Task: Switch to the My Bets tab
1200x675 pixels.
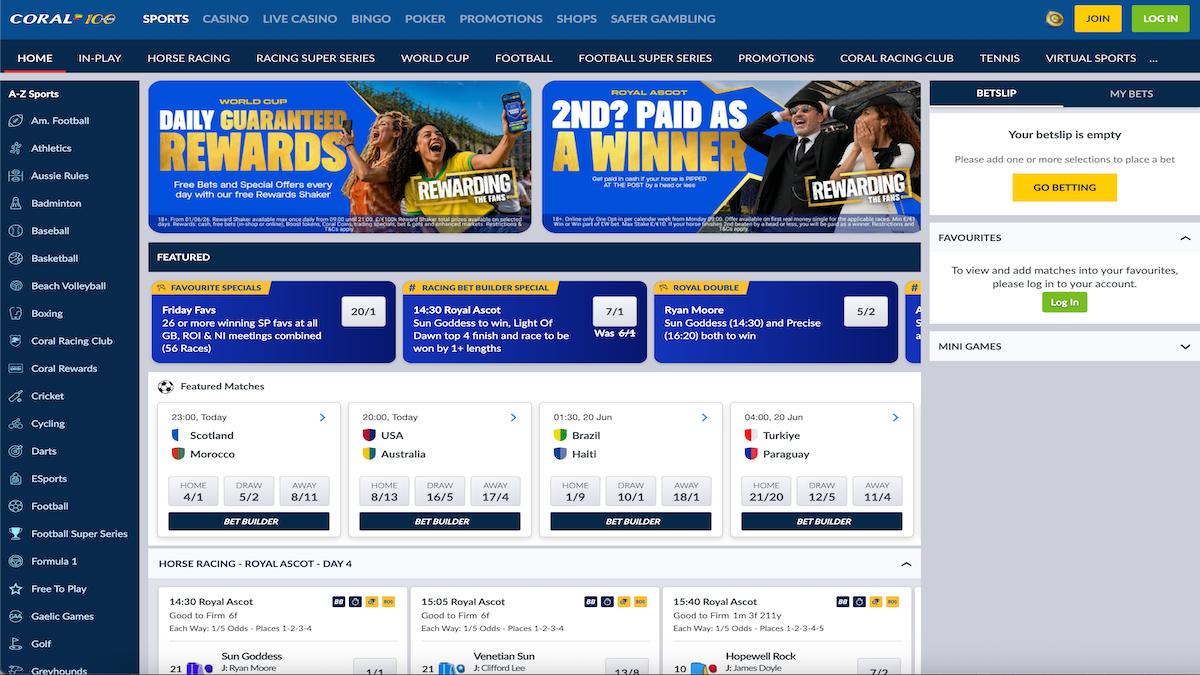Action: click(x=1131, y=94)
